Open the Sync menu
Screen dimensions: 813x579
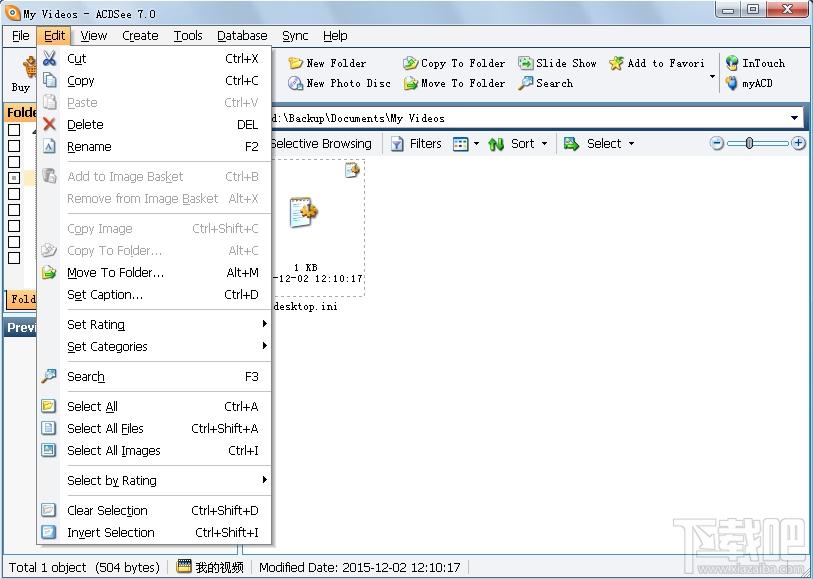tap(296, 36)
